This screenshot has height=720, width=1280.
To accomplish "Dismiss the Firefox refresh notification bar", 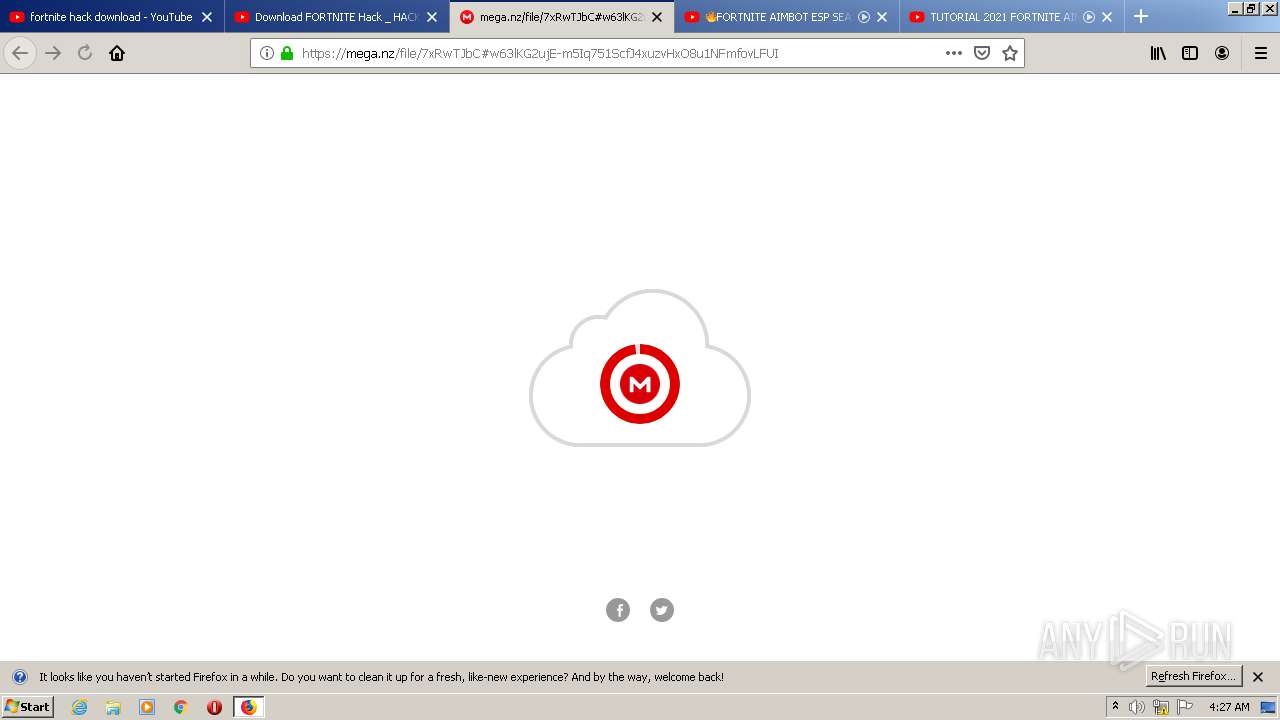I will [x=1258, y=677].
